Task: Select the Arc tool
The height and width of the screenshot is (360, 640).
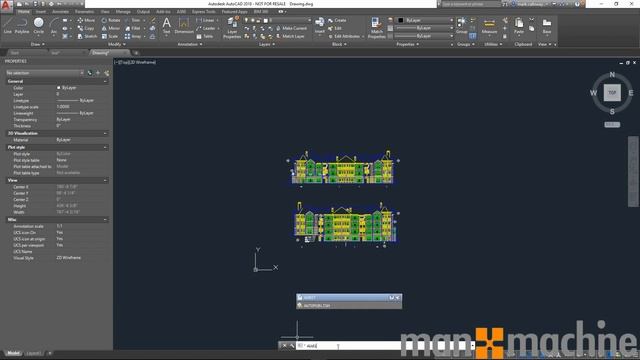Action: click(x=53, y=25)
